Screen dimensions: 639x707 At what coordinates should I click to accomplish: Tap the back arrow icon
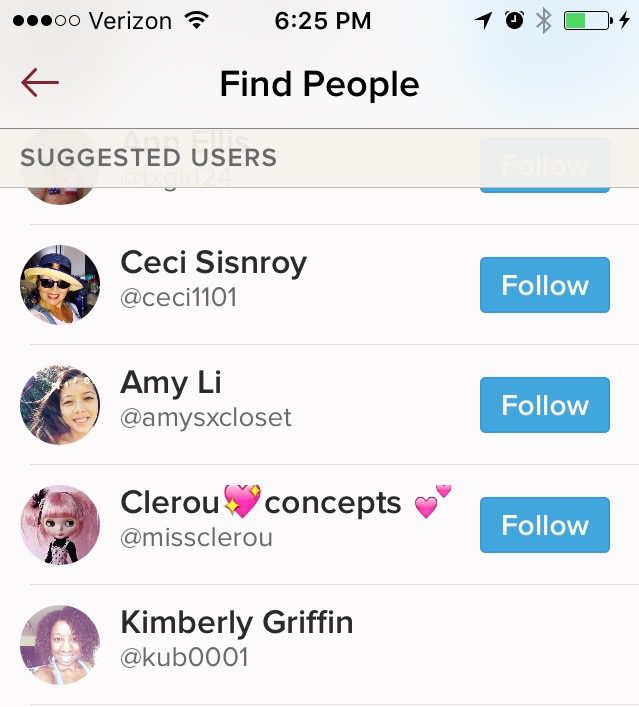(40, 84)
